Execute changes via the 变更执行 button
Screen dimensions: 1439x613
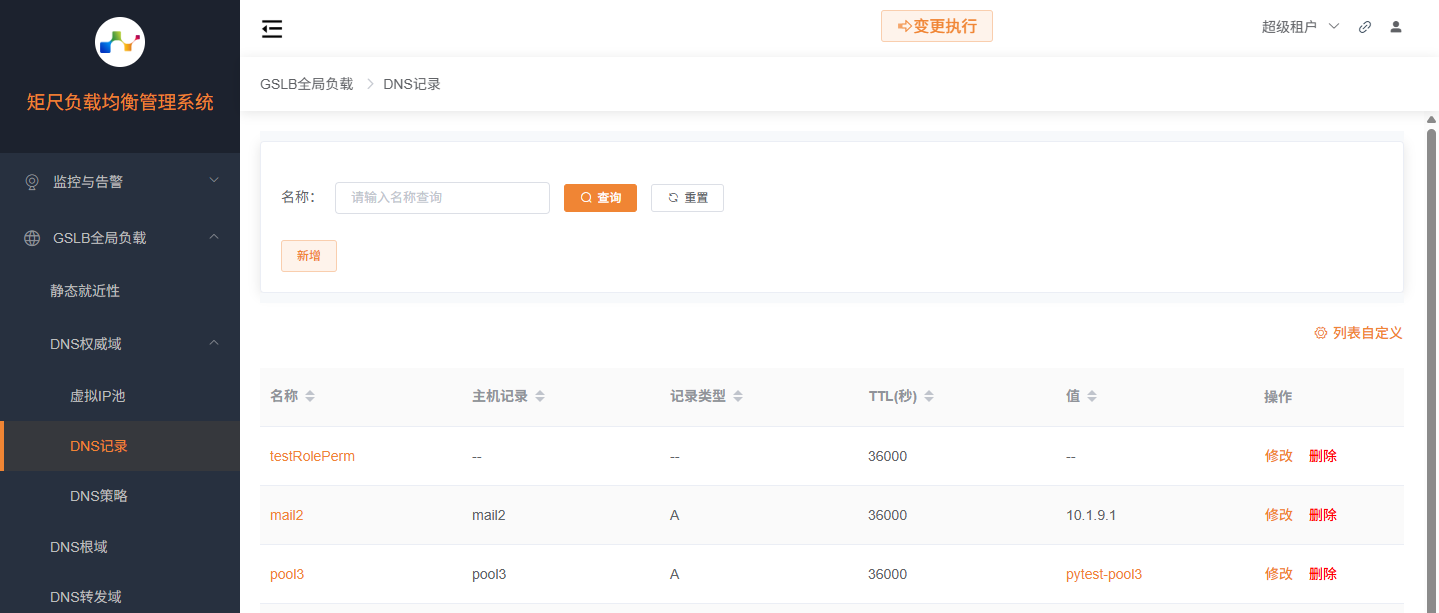tap(936, 26)
